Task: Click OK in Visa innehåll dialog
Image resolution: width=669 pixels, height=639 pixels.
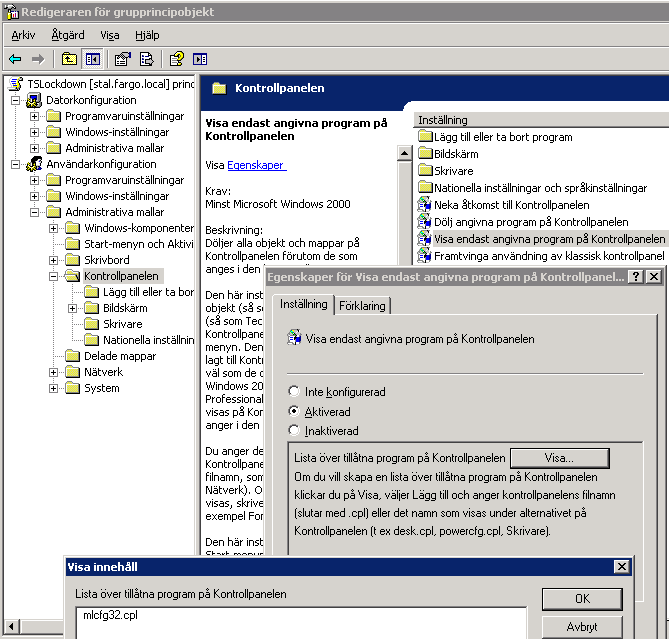Action: [x=582, y=599]
